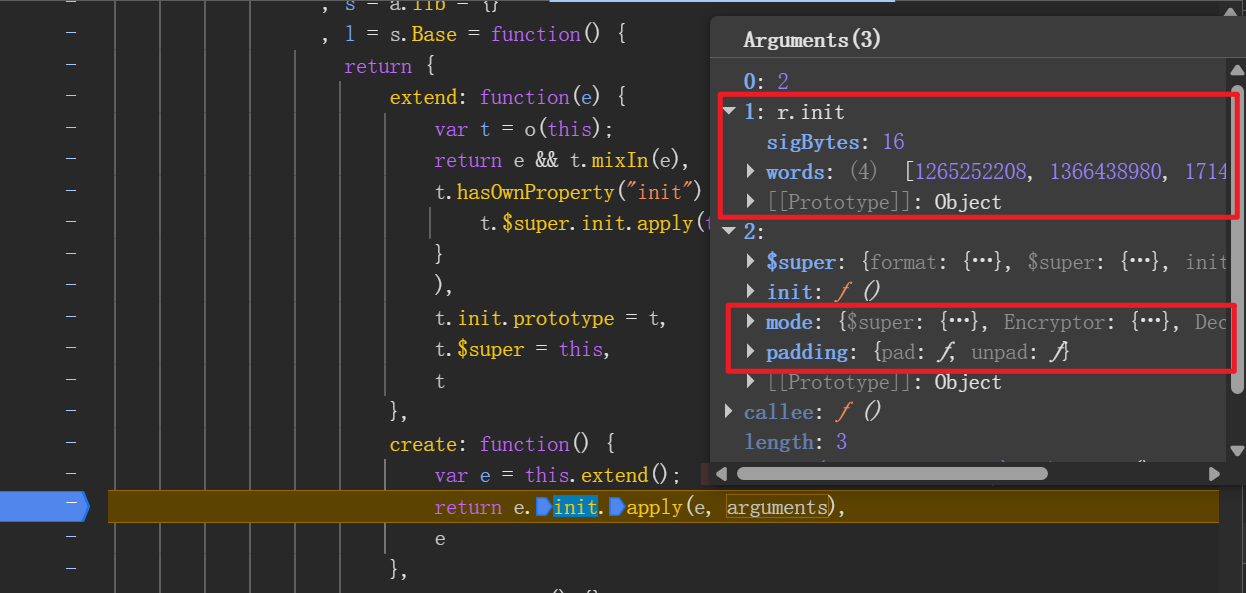The image size is (1246, 593).
Task: Toggle breakpoint on the 'return {' line gutter
Action: tap(71, 66)
